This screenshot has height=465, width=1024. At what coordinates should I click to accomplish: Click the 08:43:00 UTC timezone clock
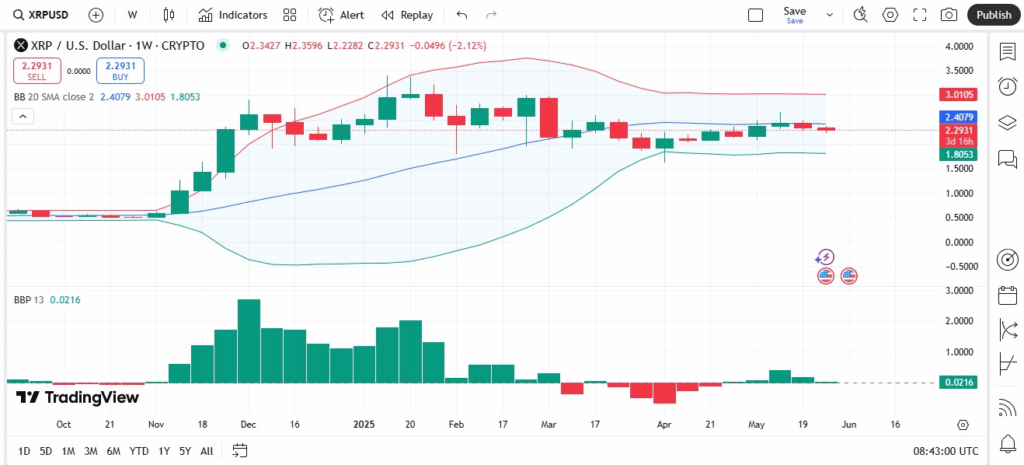click(x=946, y=451)
